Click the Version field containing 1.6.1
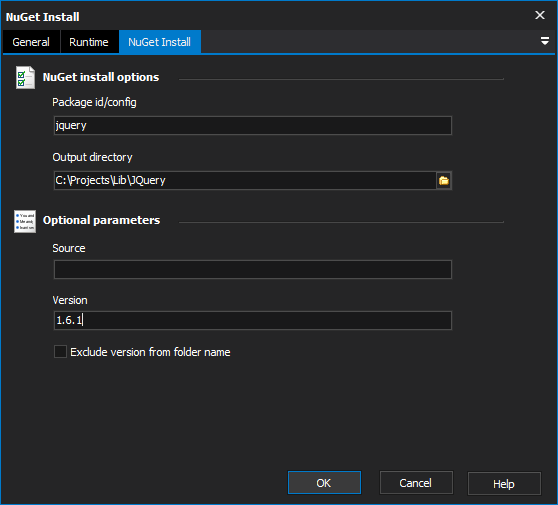Viewport: 558px width, 505px height. click(x=253, y=320)
